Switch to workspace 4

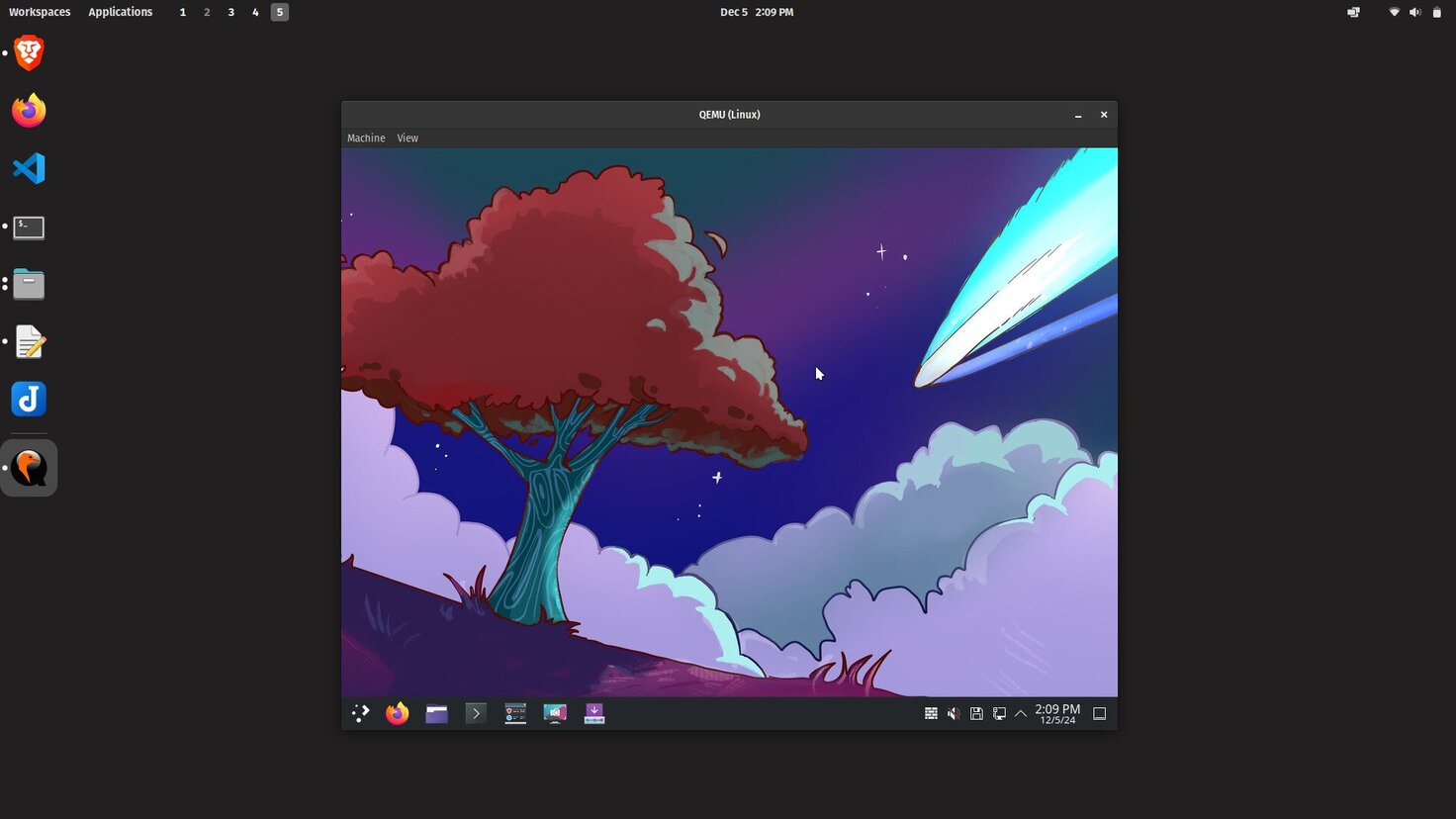coord(255,12)
